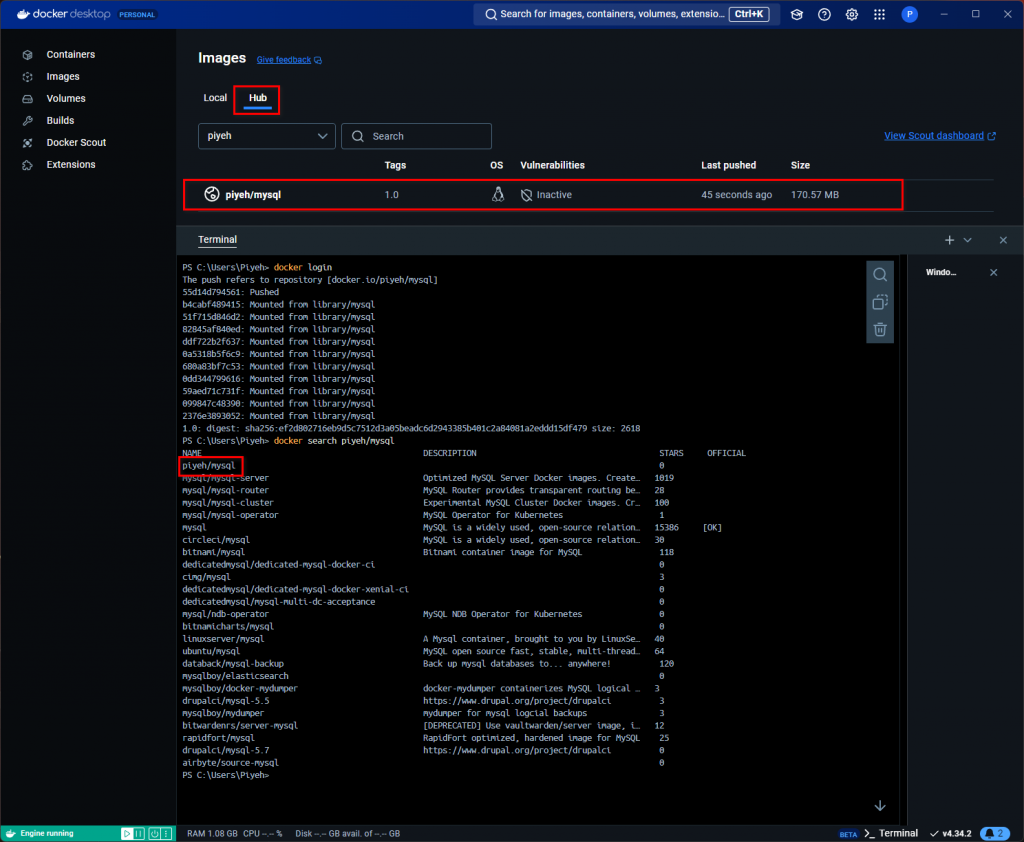Click the Size column header
The image size is (1024, 842).
pos(800,165)
